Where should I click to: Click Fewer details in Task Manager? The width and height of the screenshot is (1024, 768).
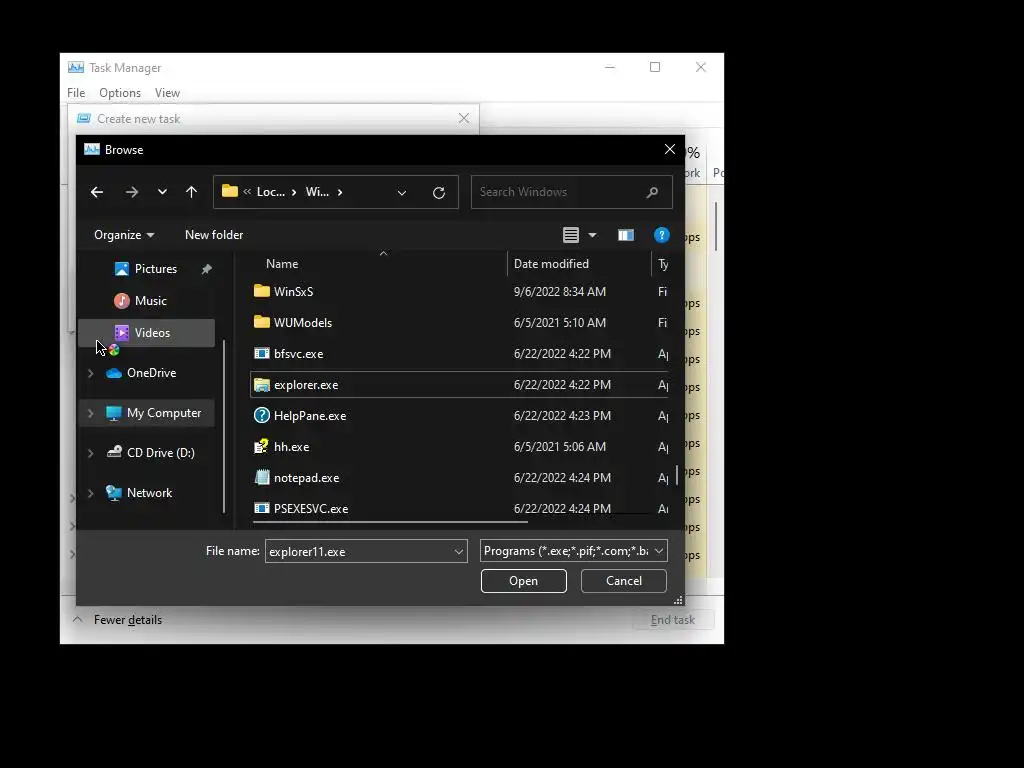128,620
